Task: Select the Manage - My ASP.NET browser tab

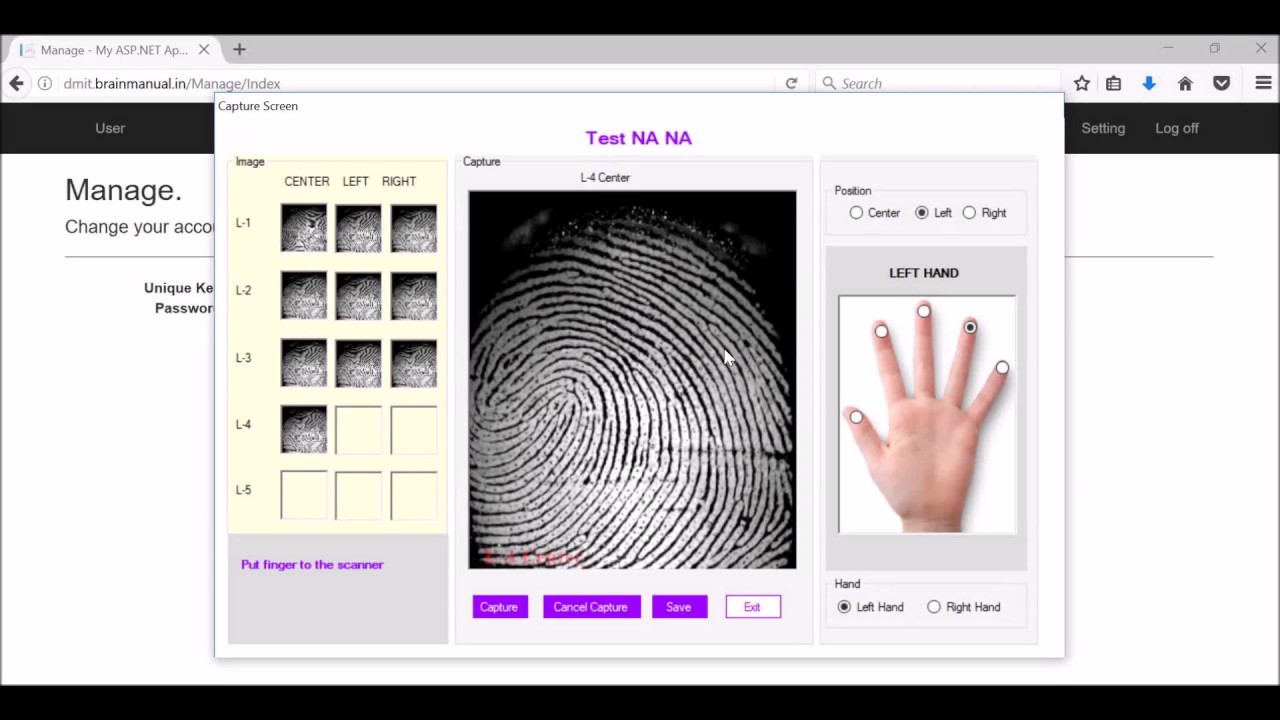Action: tap(115, 49)
